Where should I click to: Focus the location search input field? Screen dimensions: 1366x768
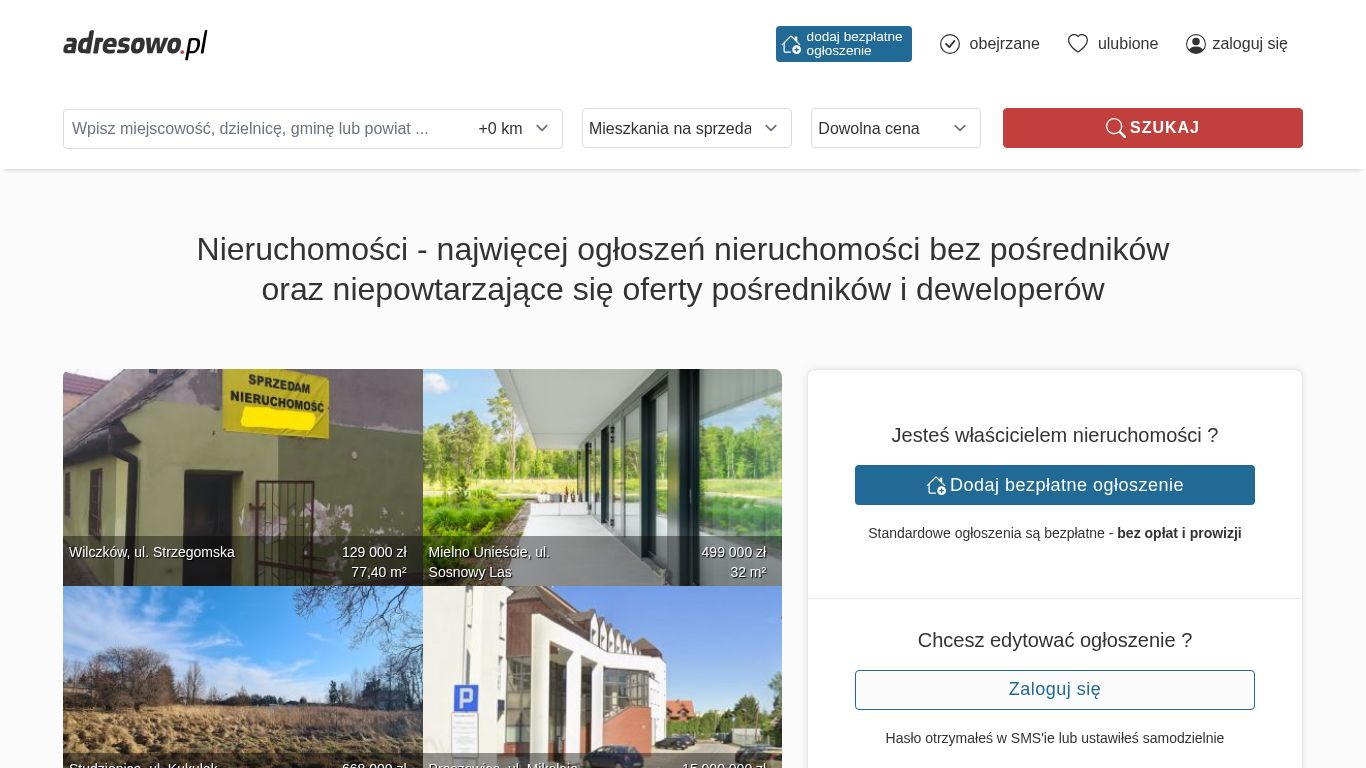[265, 129]
